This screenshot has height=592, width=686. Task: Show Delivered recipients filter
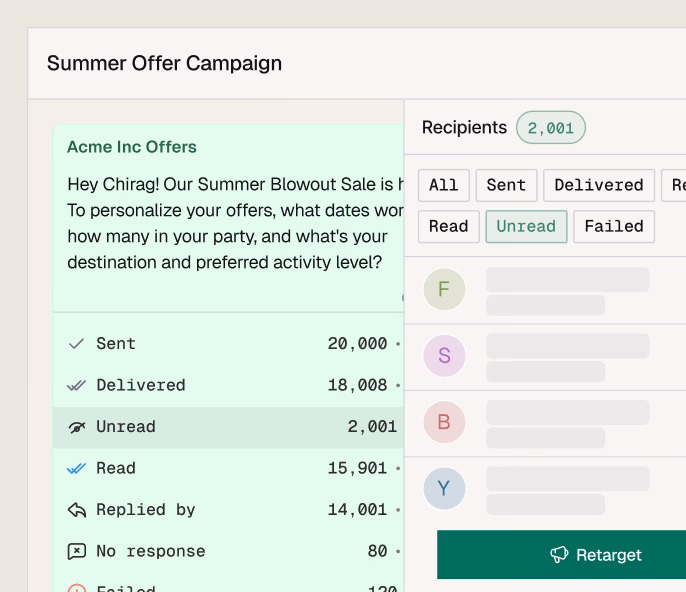point(598,185)
